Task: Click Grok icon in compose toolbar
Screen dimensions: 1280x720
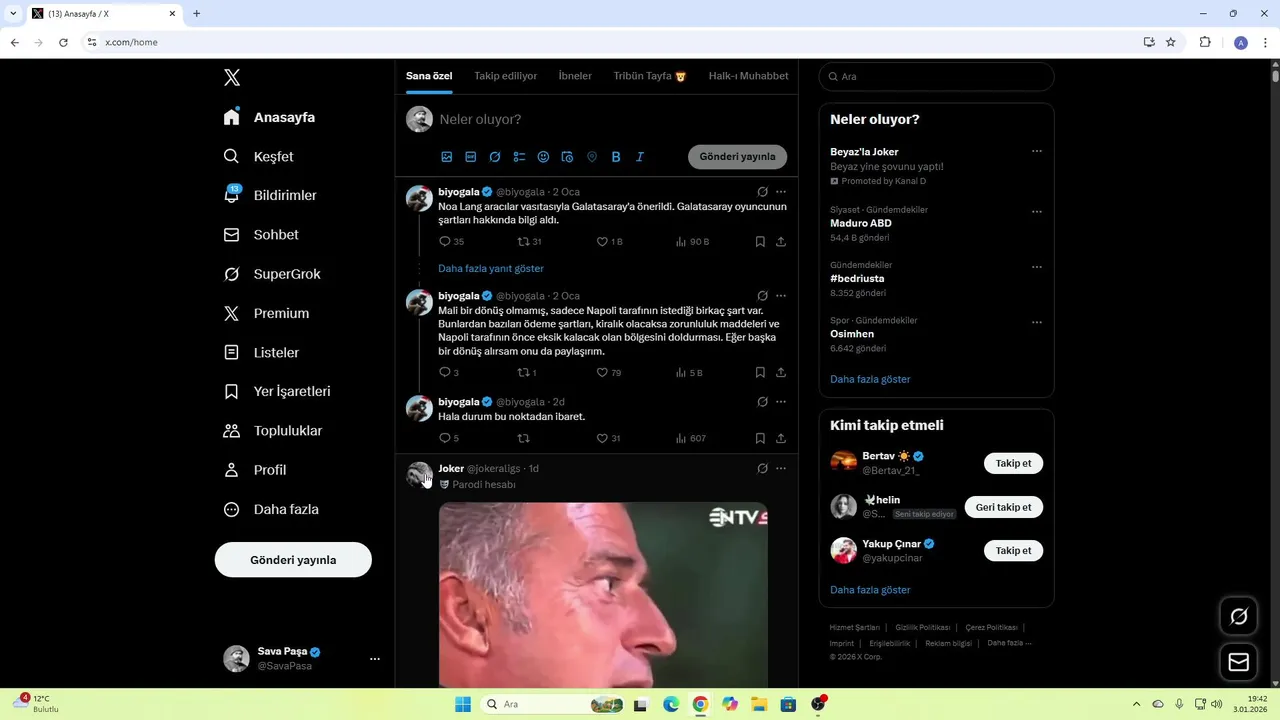Action: click(495, 157)
